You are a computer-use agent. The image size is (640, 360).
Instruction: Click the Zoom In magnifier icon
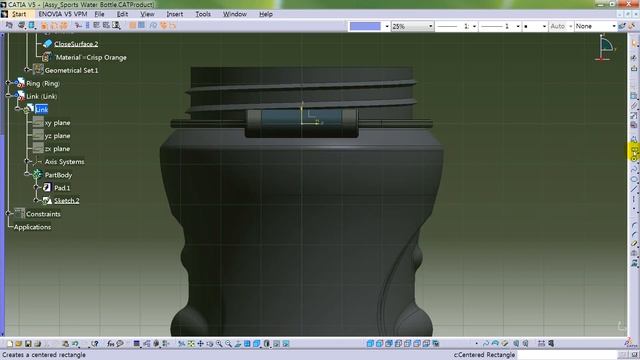[219, 344]
